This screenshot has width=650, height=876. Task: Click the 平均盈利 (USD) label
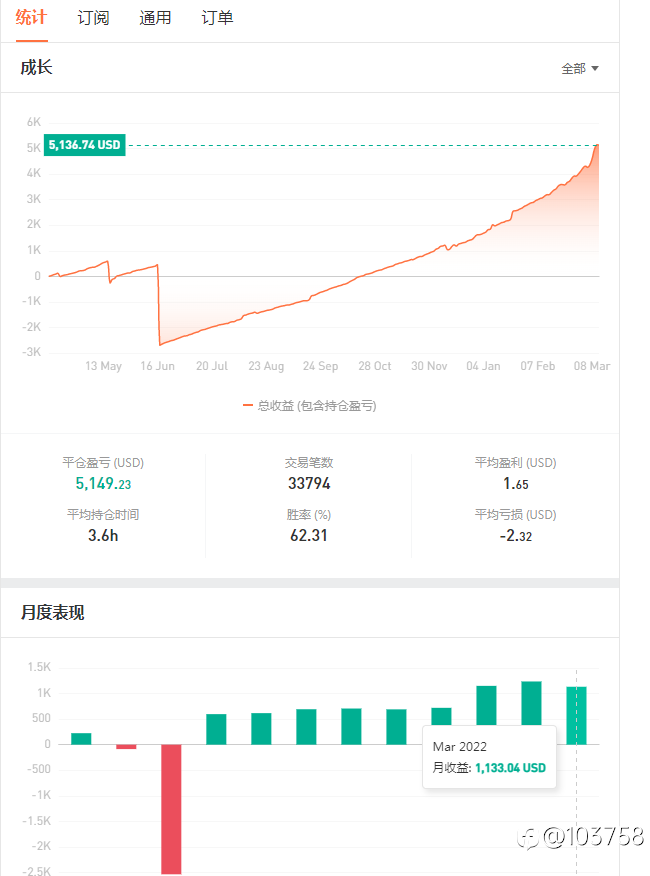coord(515,463)
